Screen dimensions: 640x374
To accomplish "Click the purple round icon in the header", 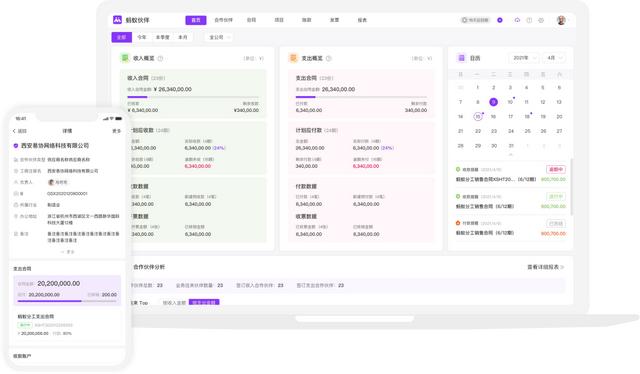I will click(x=500, y=20).
